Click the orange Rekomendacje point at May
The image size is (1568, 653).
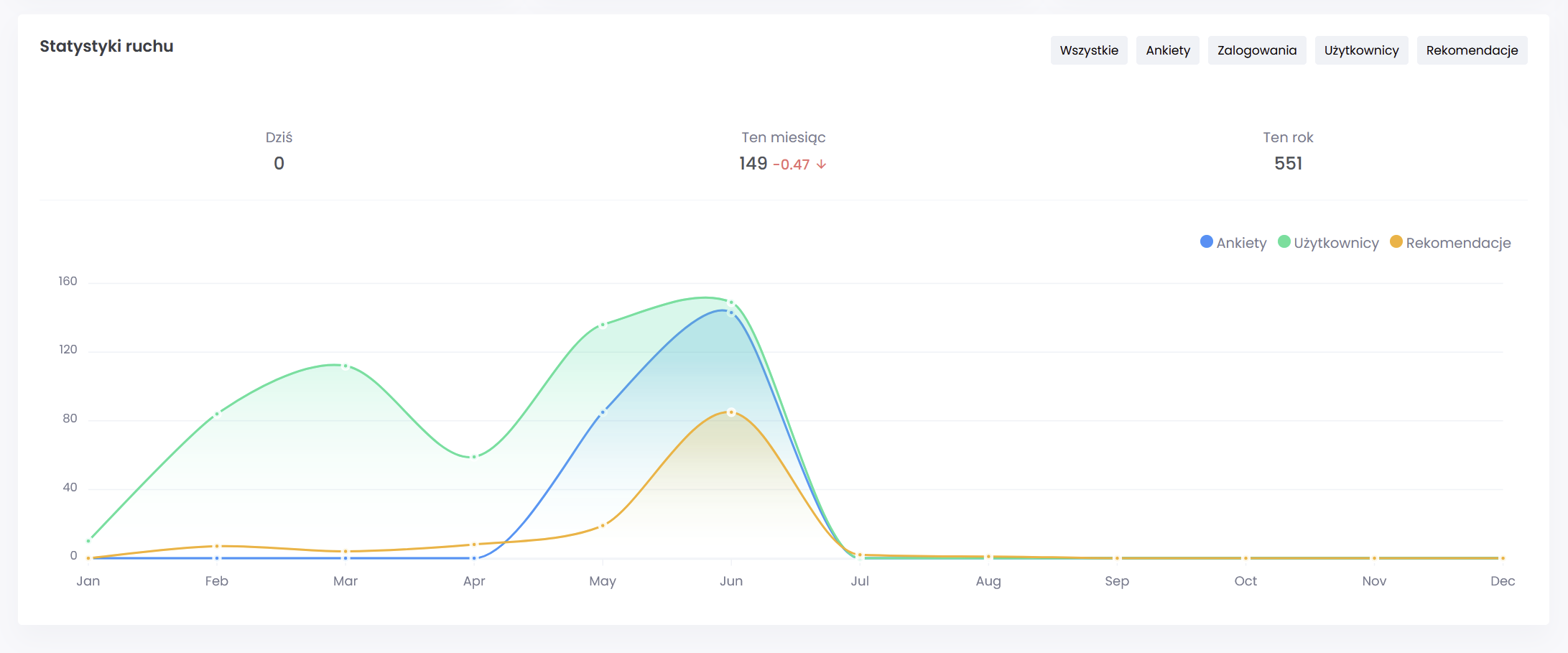[603, 526]
